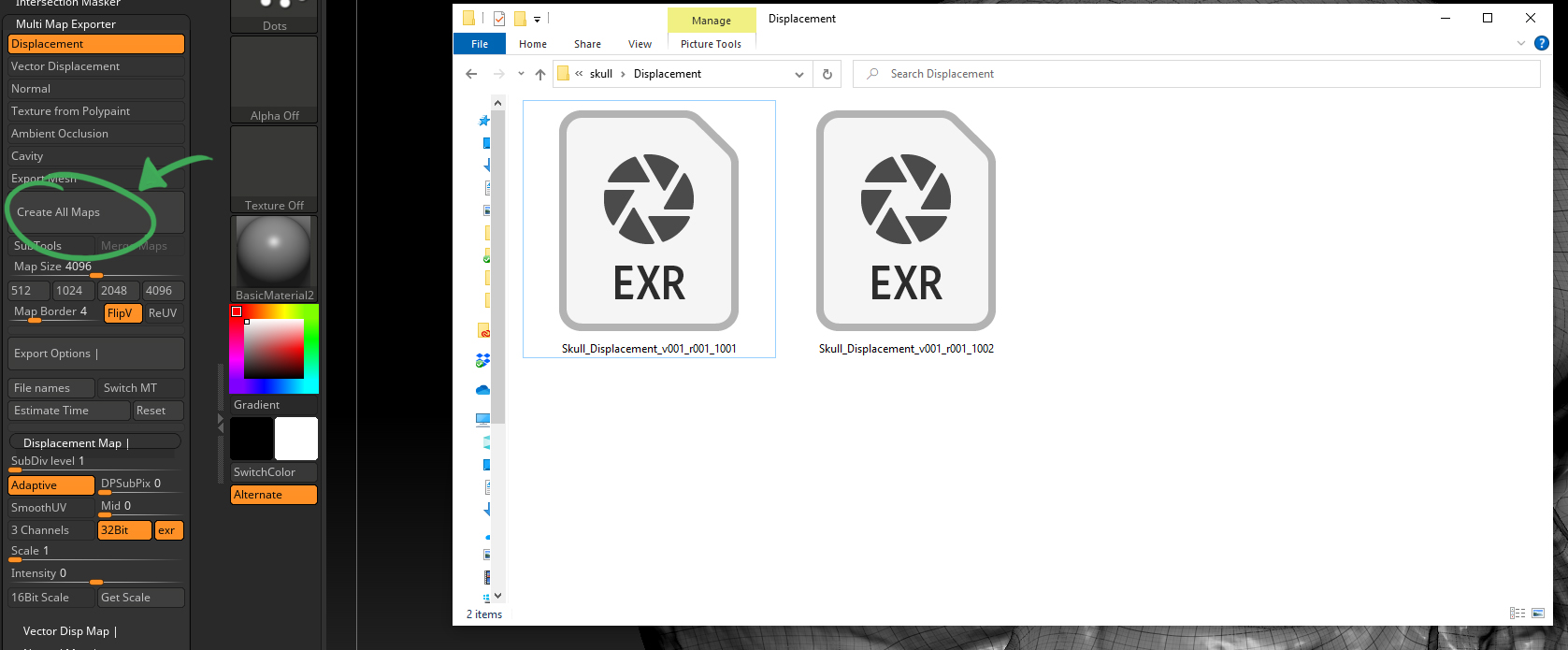Image resolution: width=1568 pixels, height=650 pixels.
Task: Click the SwitchColor button
Action: point(274,472)
